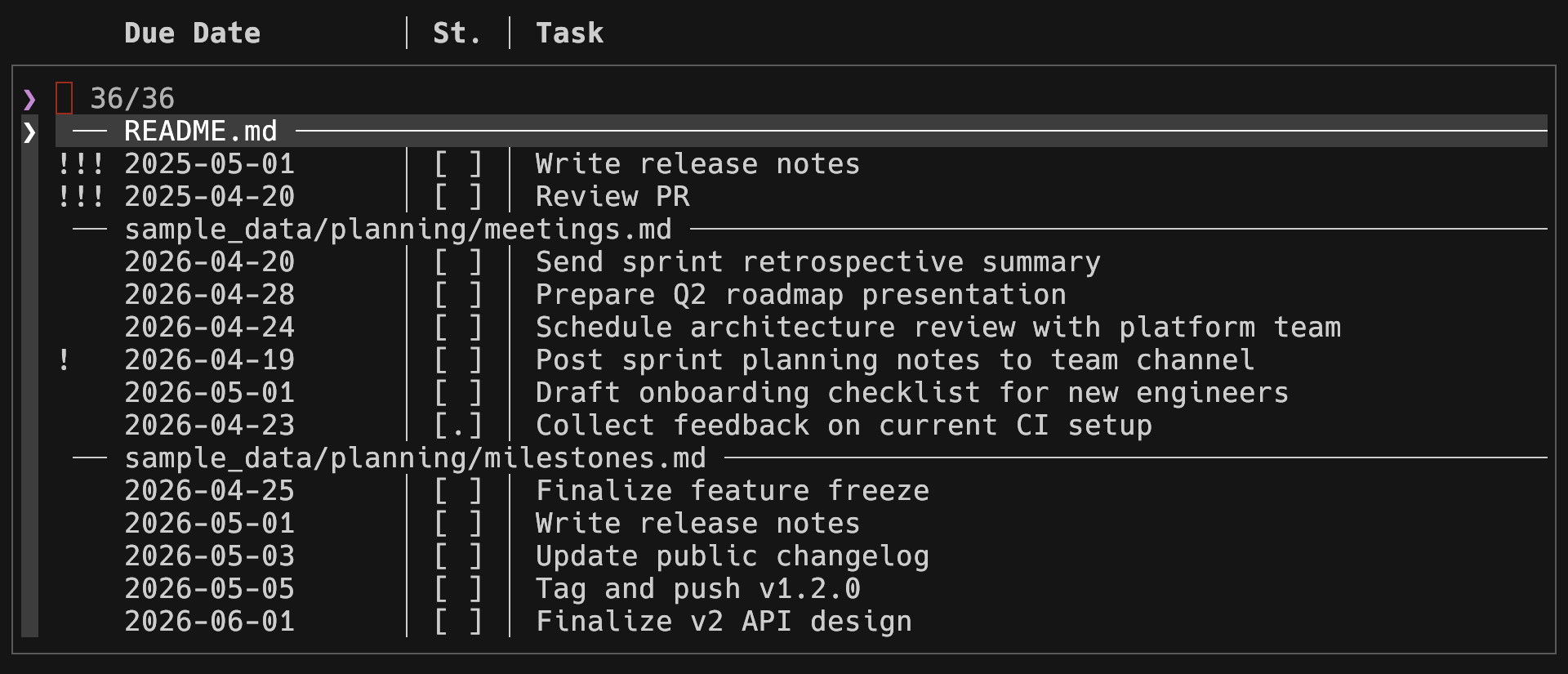Collapse the sample_data/planning/meetings.md group
Image resolution: width=1568 pixels, height=674 pixels.
(398, 230)
